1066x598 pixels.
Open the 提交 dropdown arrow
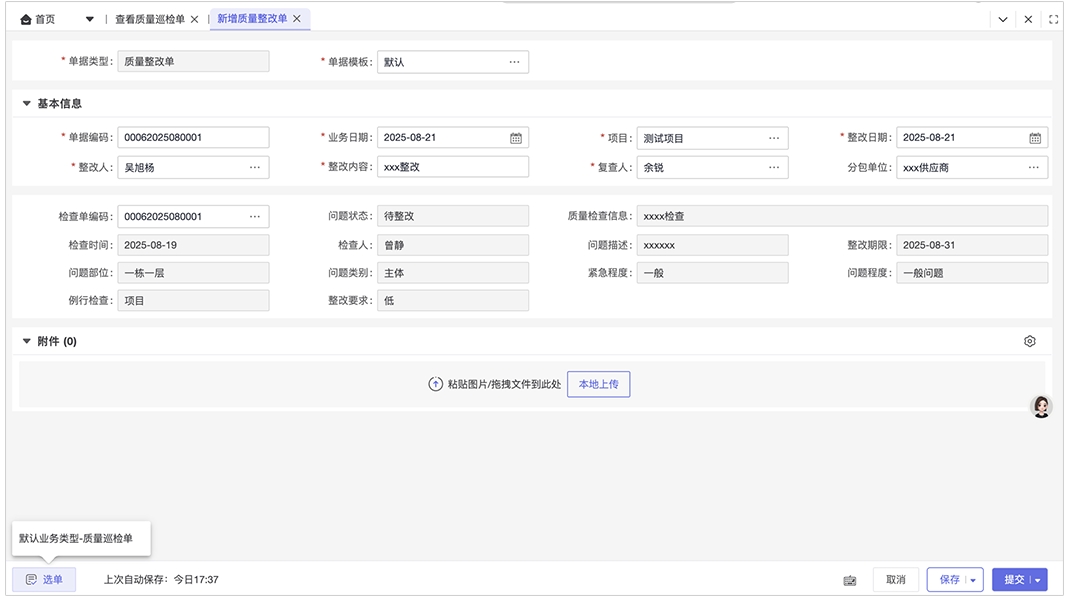pos(1038,580)
